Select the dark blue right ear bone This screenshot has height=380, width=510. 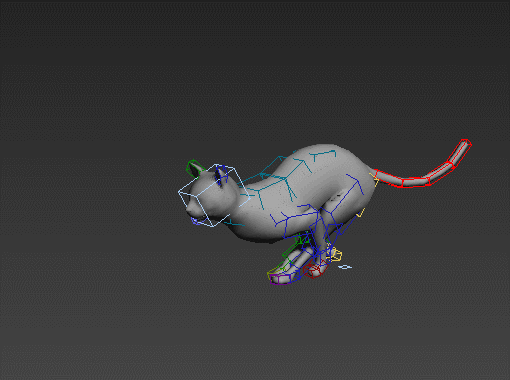221,175
